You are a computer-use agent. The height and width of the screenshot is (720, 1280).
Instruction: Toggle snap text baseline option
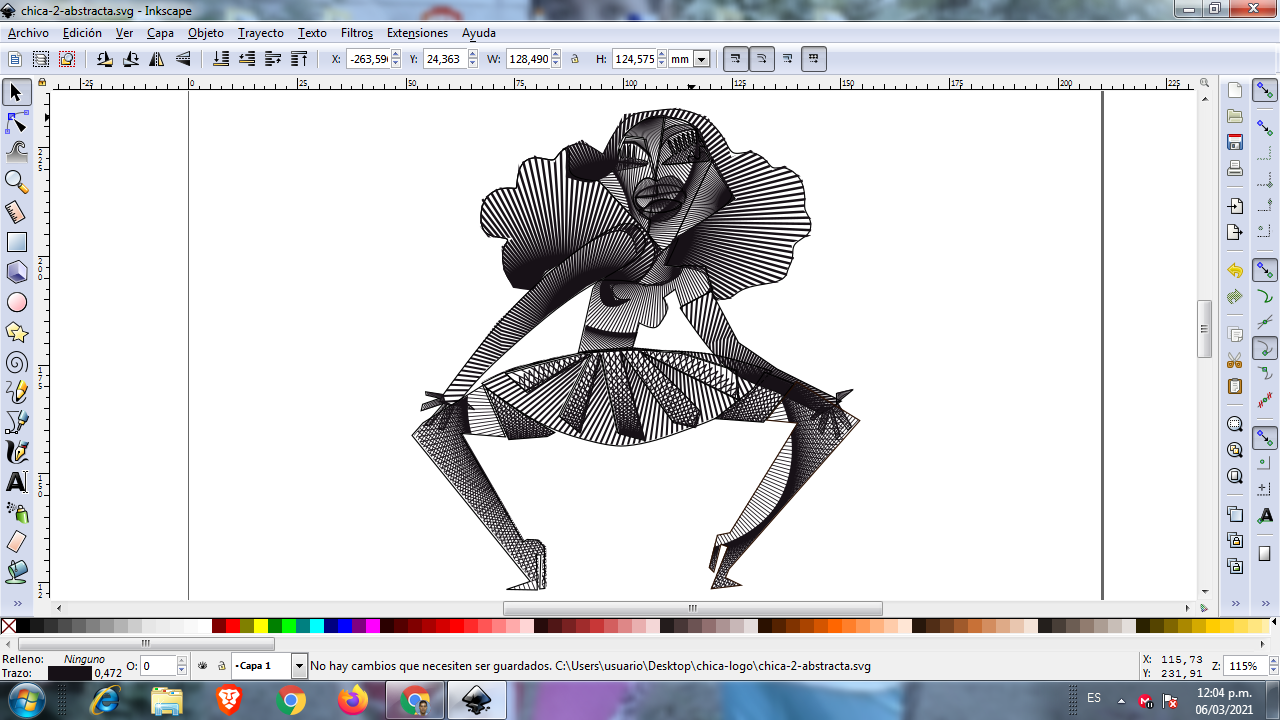(1265, 516)
